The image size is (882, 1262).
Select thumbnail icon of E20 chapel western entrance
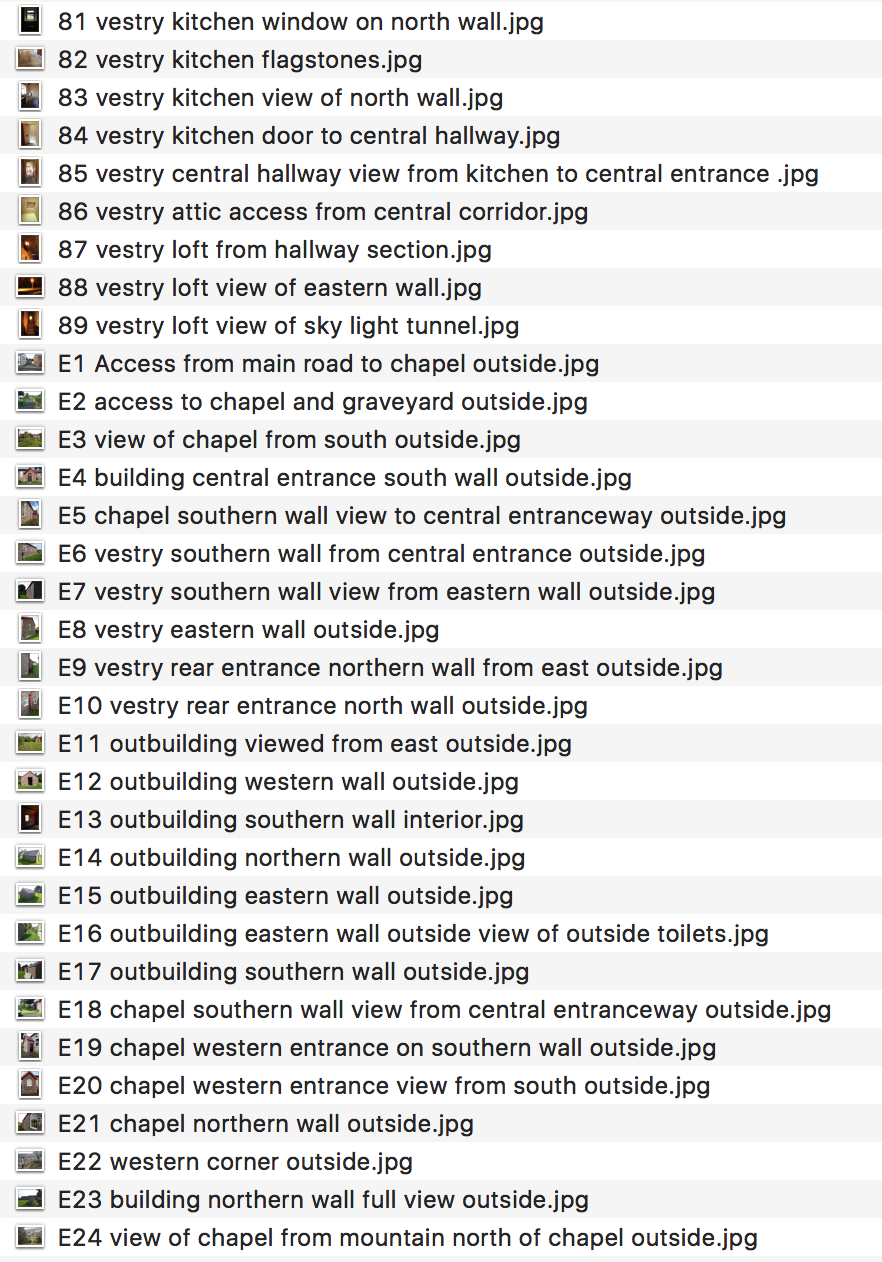coord(30,1085)
